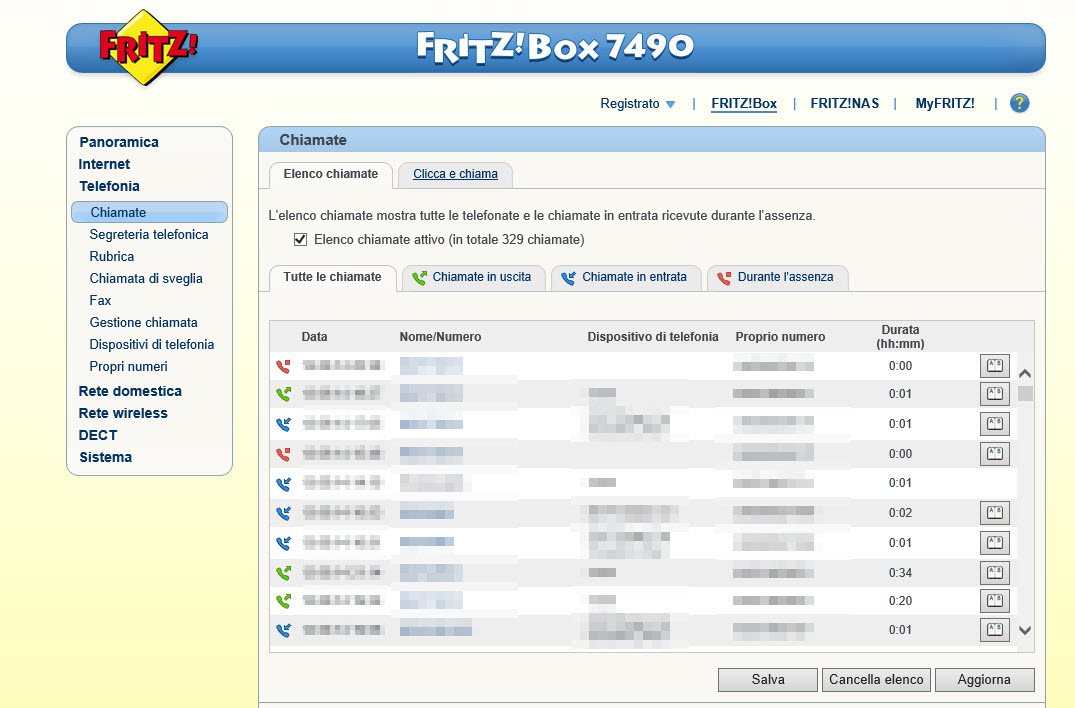Open help via the question mark icon
The height and width of the screenshot is (708, 1075).
coord(1019,103)
